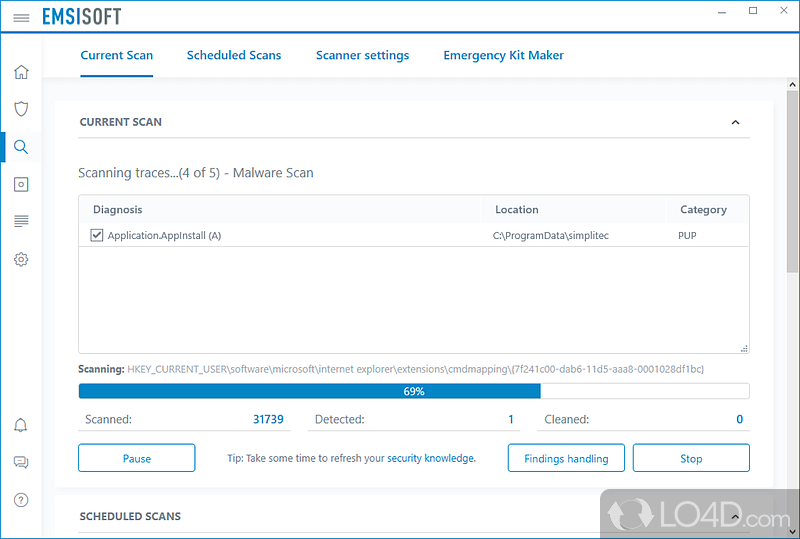Click the Findings handling button
The image size is (800, 539).
pyautogui.click(x=566, y=458)
